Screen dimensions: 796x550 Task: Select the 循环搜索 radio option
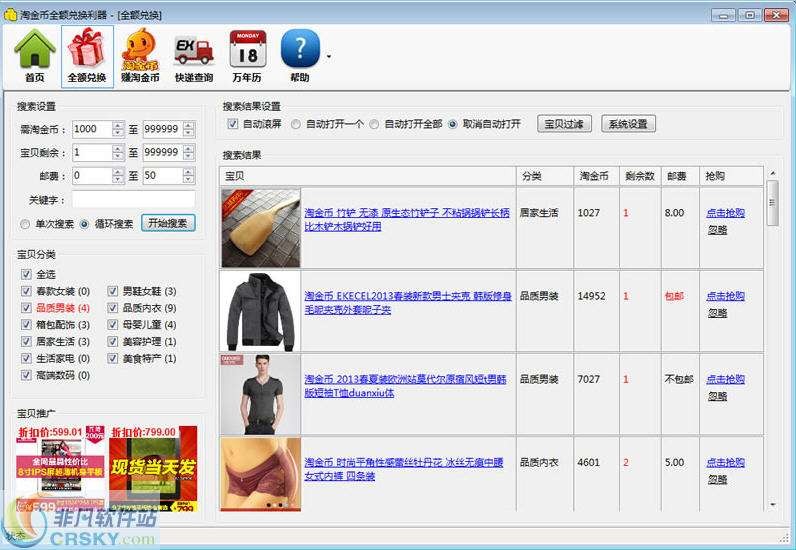click(x=84, y=224)
